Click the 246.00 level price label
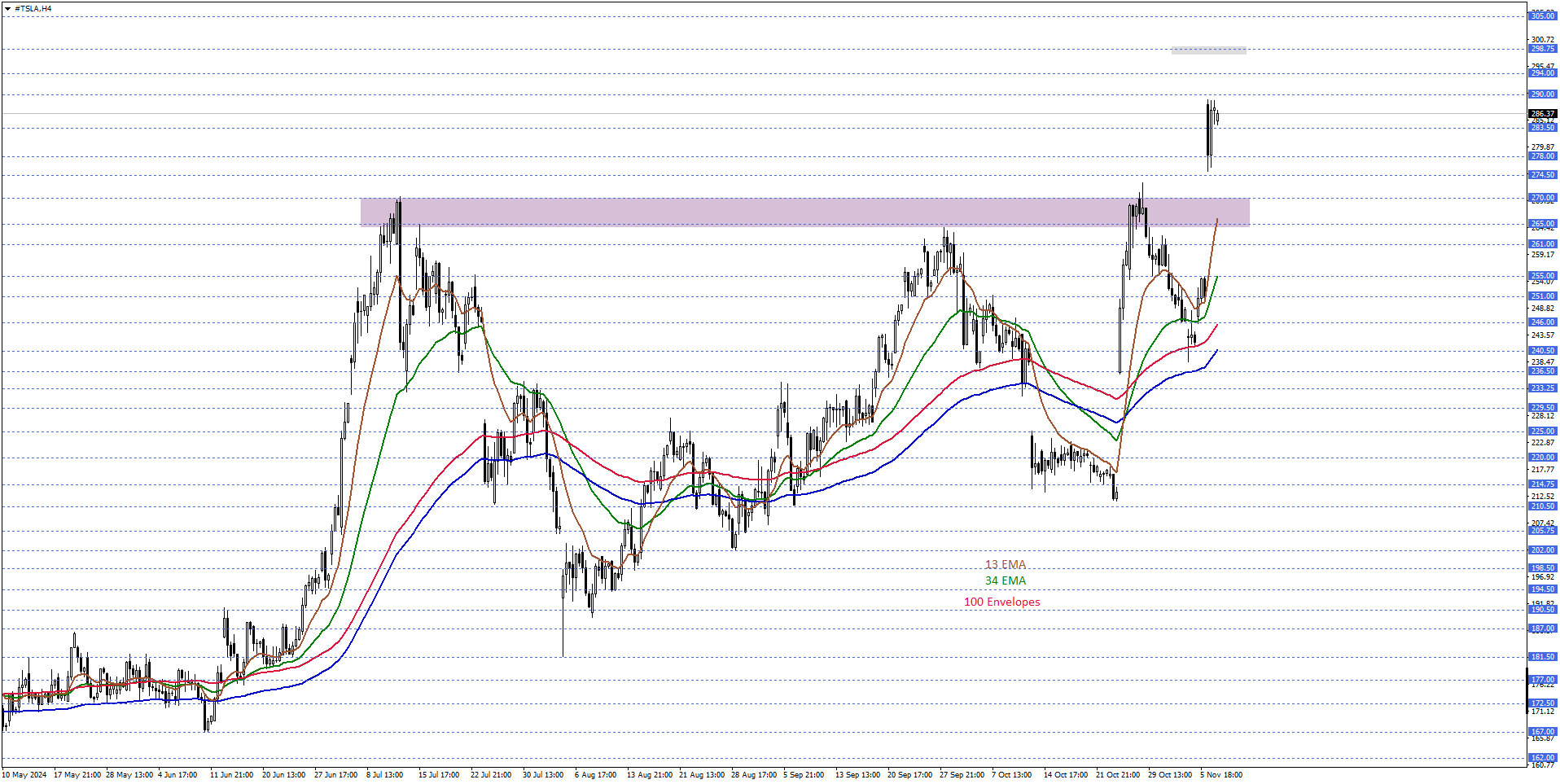 (1542, 322)
